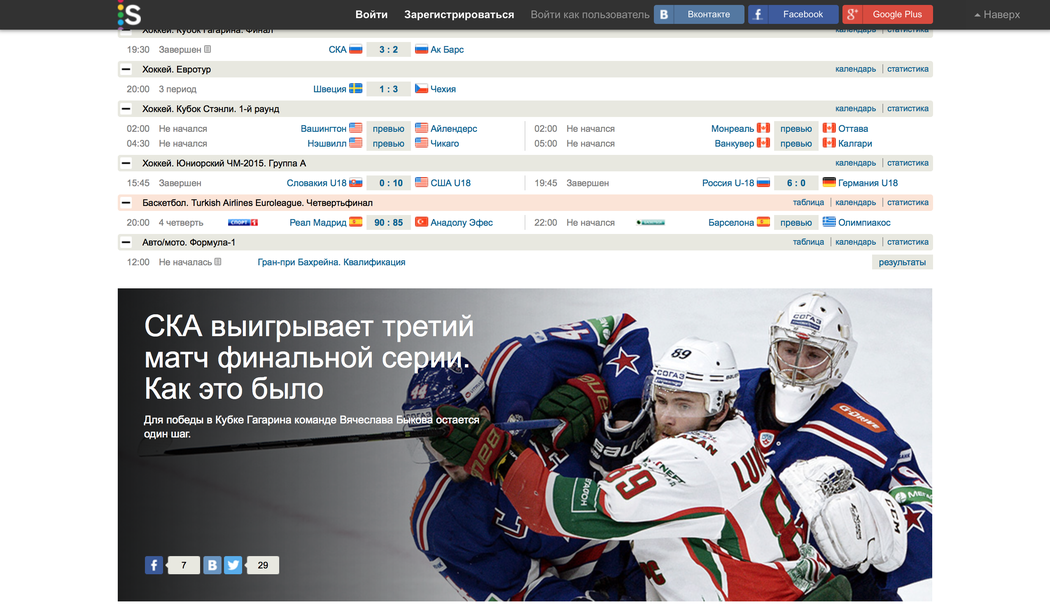Log in with Google Plus button
The image size is (1050, 608).
[x=887, y=14]
